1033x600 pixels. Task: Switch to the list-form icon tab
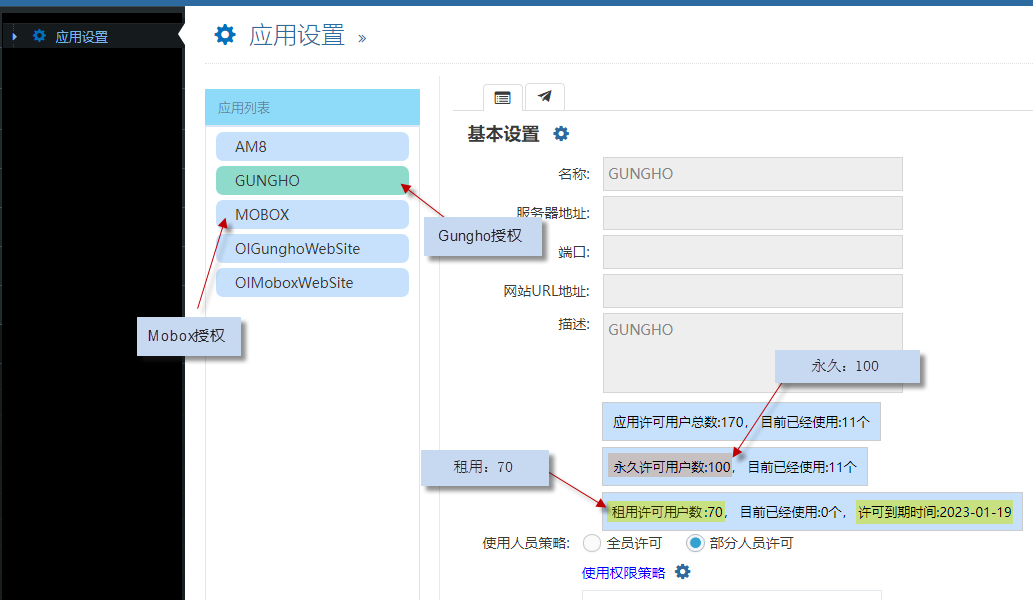click(x=503, y=98)
